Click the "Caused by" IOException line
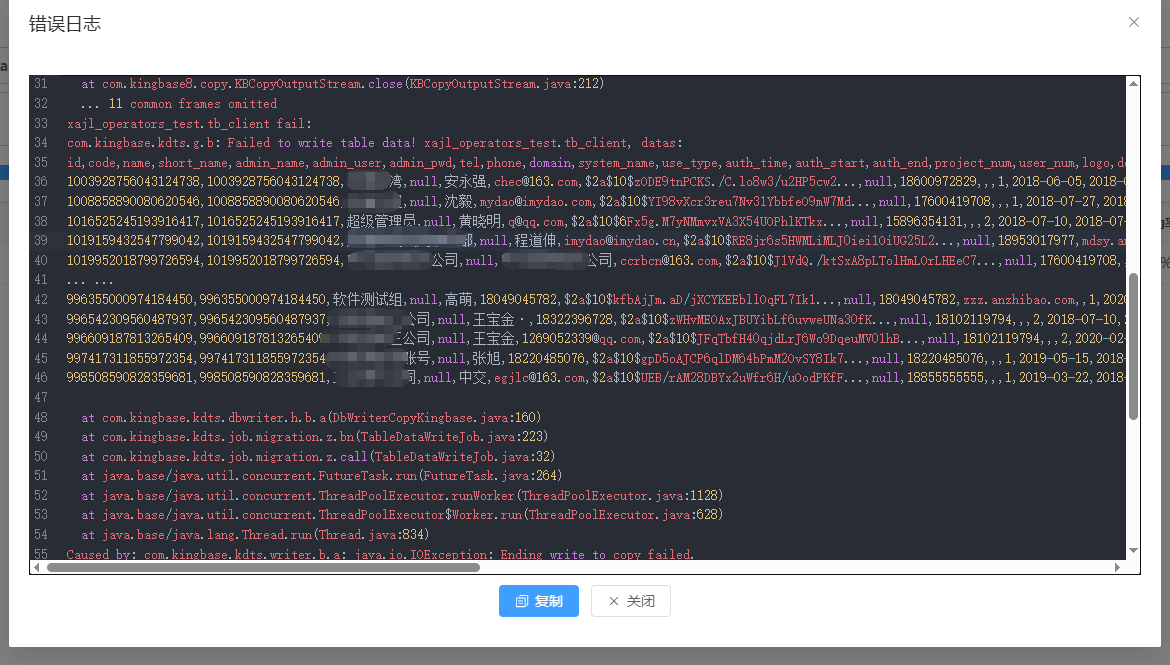Image resolution: width=1170 pixels, height=665 pixels. [x=379, y=554]
